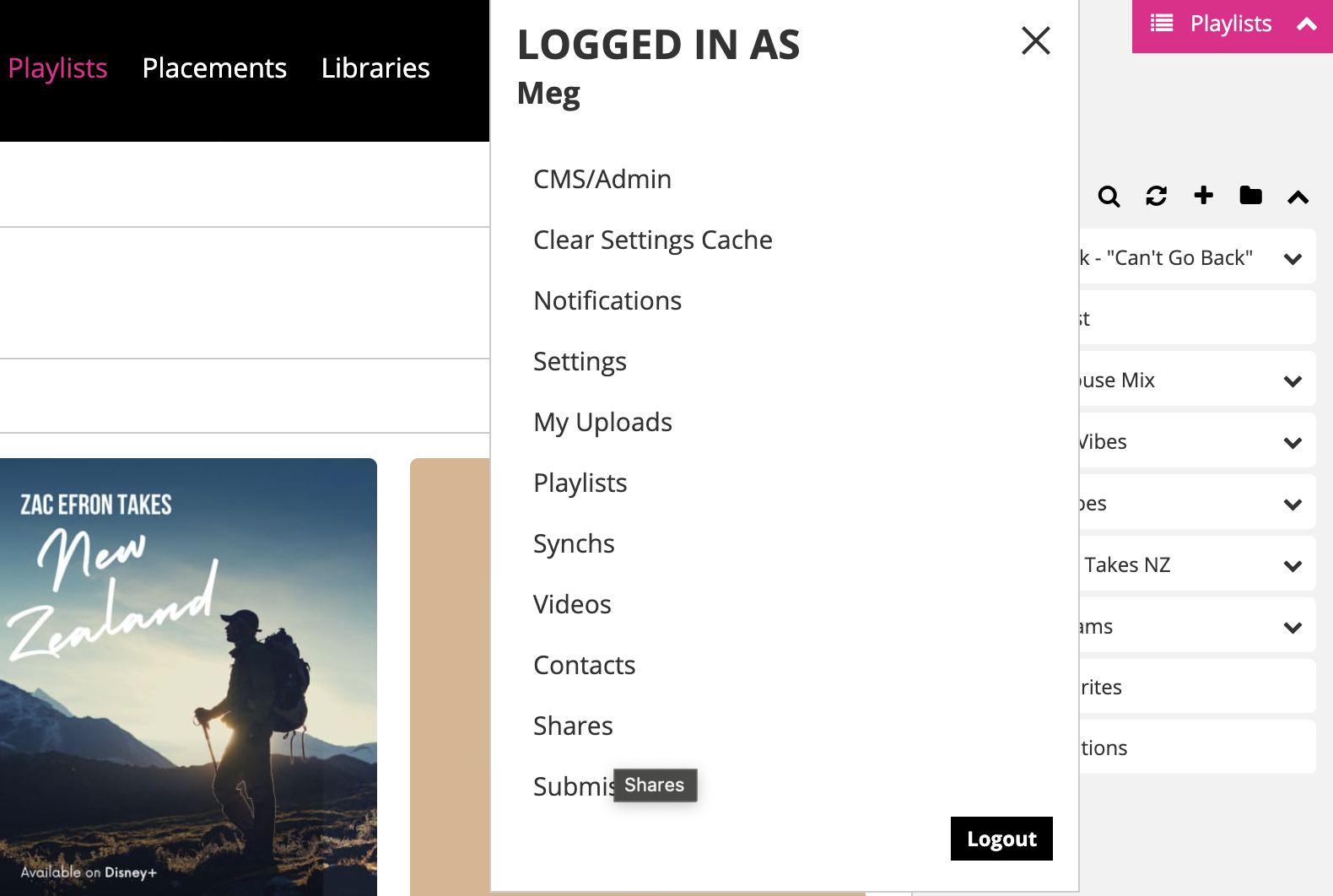Switch to Placements in top navigation
Screen dimensions: 1333x896
214,68
